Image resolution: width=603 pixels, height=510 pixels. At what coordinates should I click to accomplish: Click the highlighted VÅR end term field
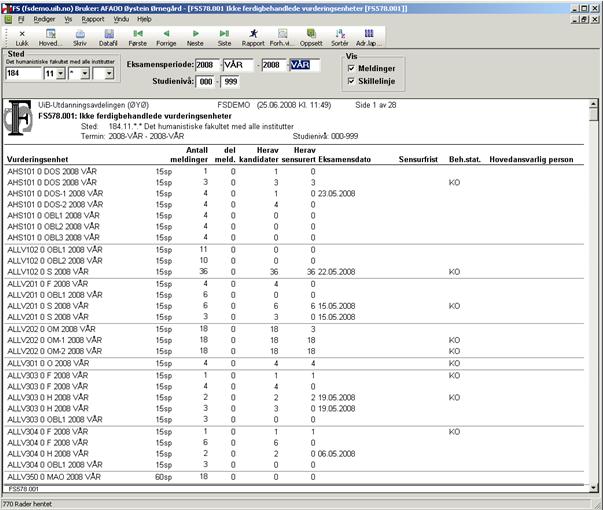point(304,65)
